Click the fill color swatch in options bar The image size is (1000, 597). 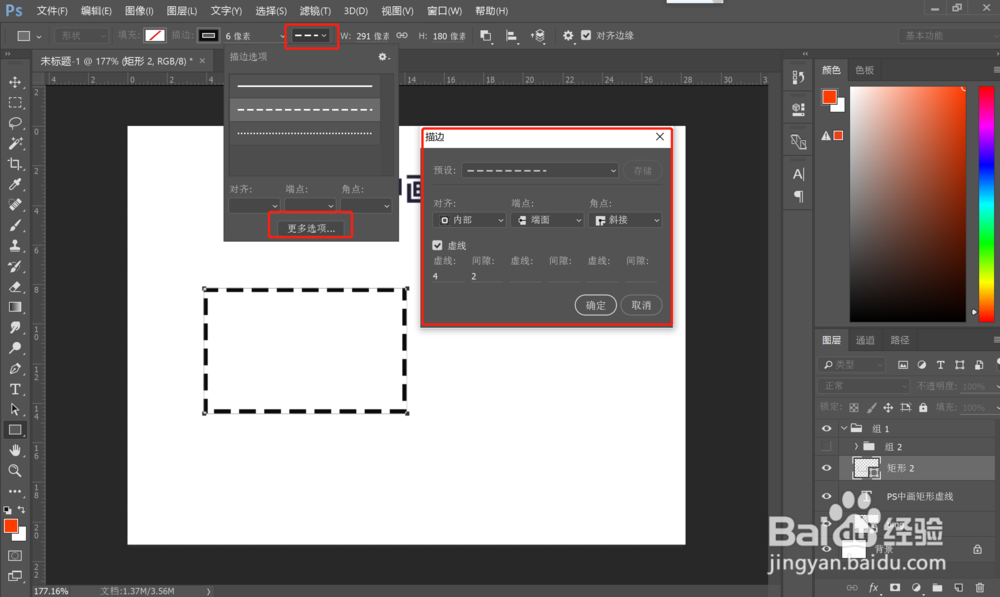point(155,36)
